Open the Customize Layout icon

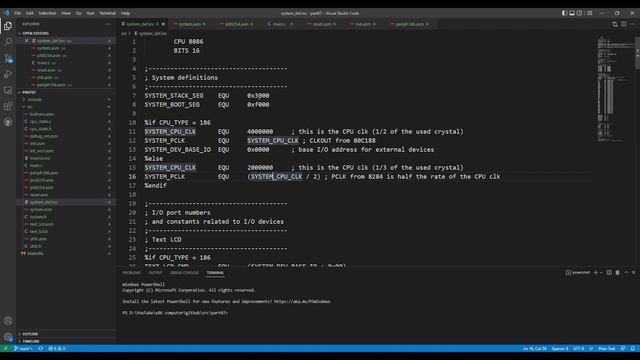[589, 13]
